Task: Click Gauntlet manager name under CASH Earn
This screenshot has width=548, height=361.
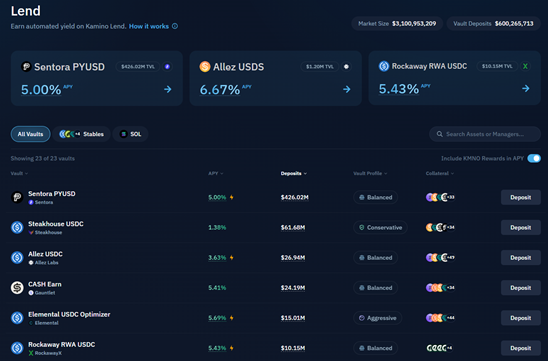Action: [45, 293]
